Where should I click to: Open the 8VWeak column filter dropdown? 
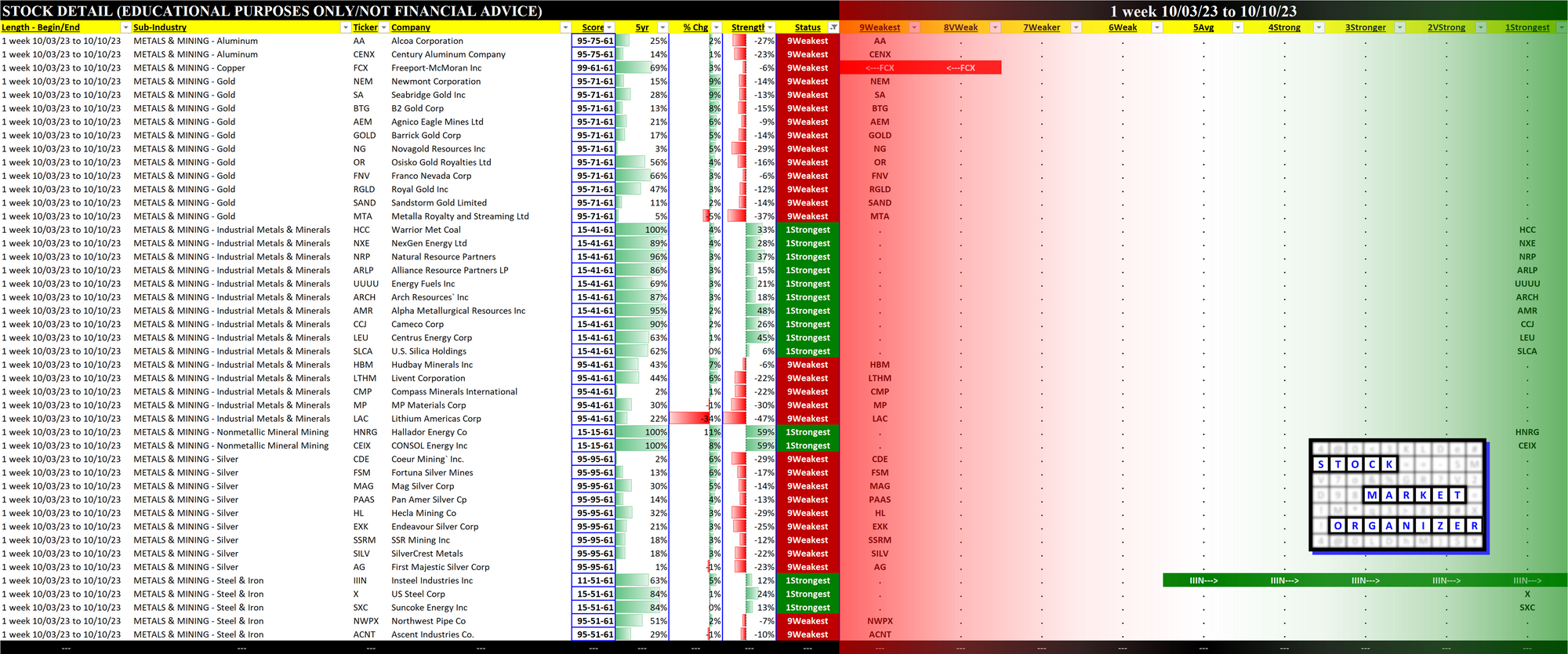pos(995,27)
